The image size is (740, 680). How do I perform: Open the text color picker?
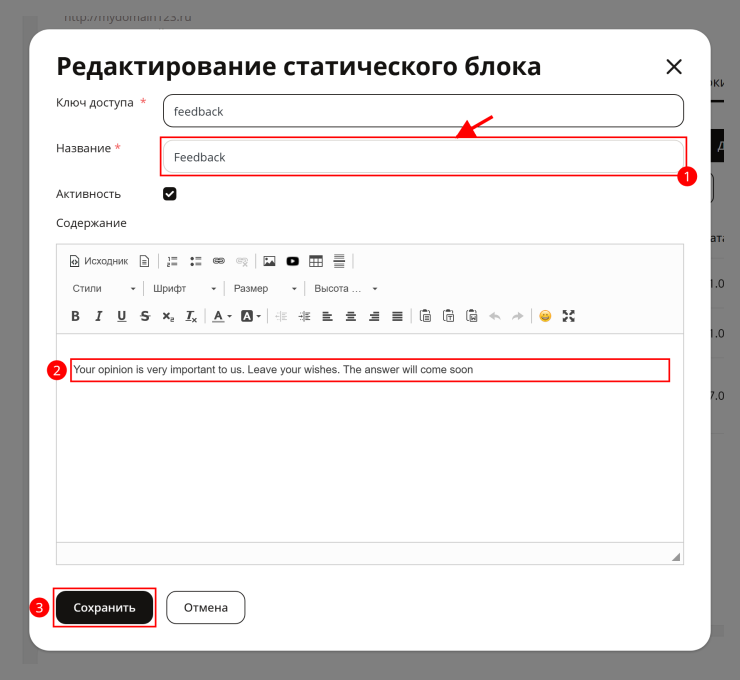[x=222, y=316]
